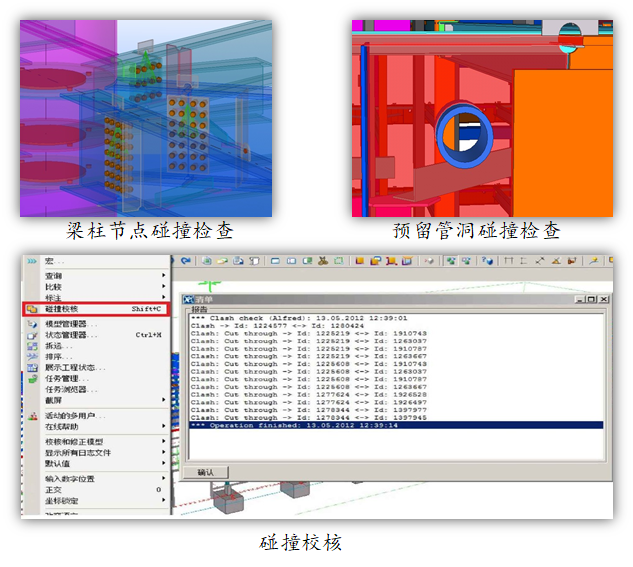
Task: Click the 梁柱节点碰撞检查 model image
Action: (x=146, y=118)
